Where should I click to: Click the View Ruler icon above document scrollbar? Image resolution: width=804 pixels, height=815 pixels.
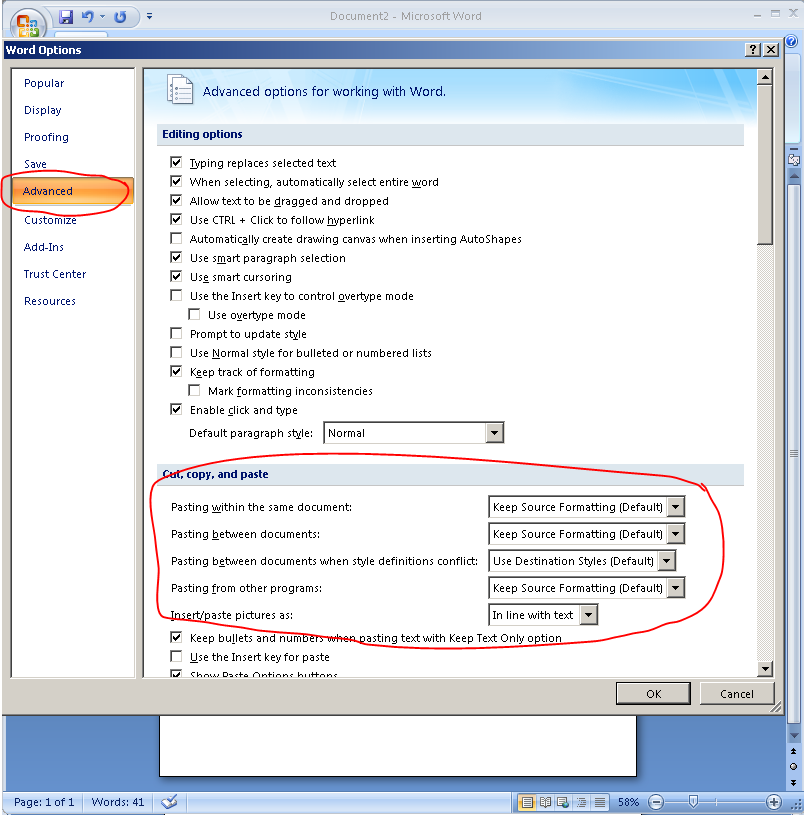point(794,160)
